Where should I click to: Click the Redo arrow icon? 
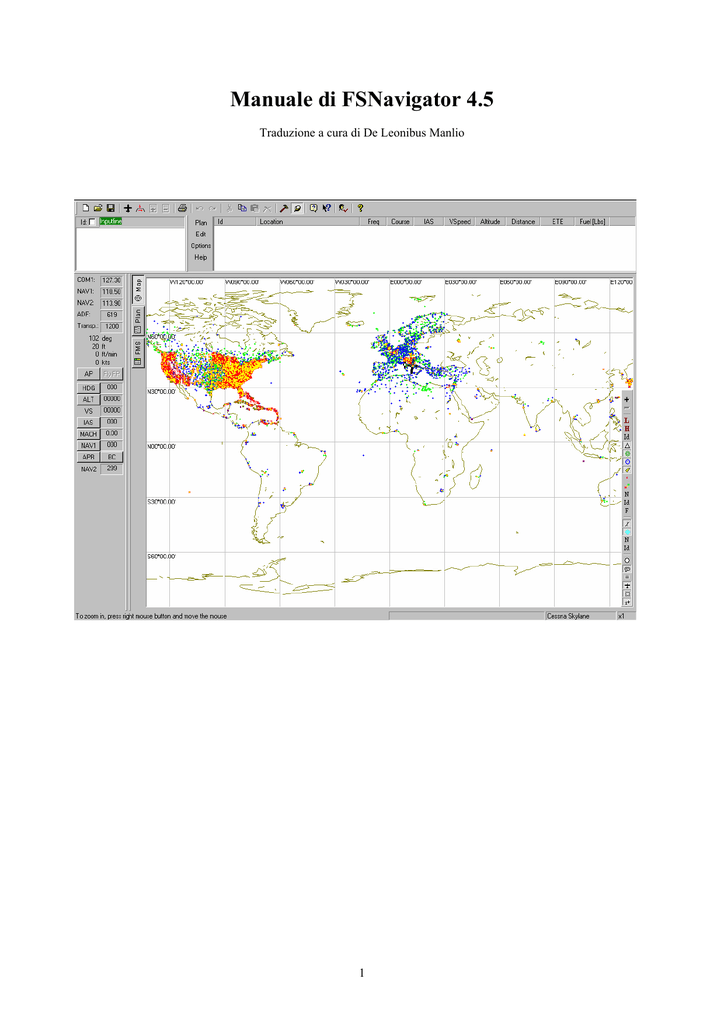tap(212, 208)
